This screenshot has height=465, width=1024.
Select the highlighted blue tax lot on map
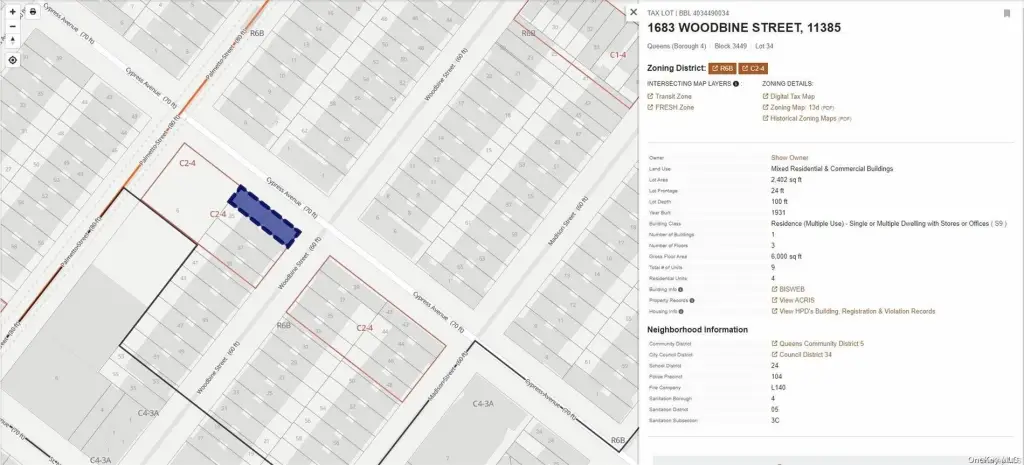266,216
